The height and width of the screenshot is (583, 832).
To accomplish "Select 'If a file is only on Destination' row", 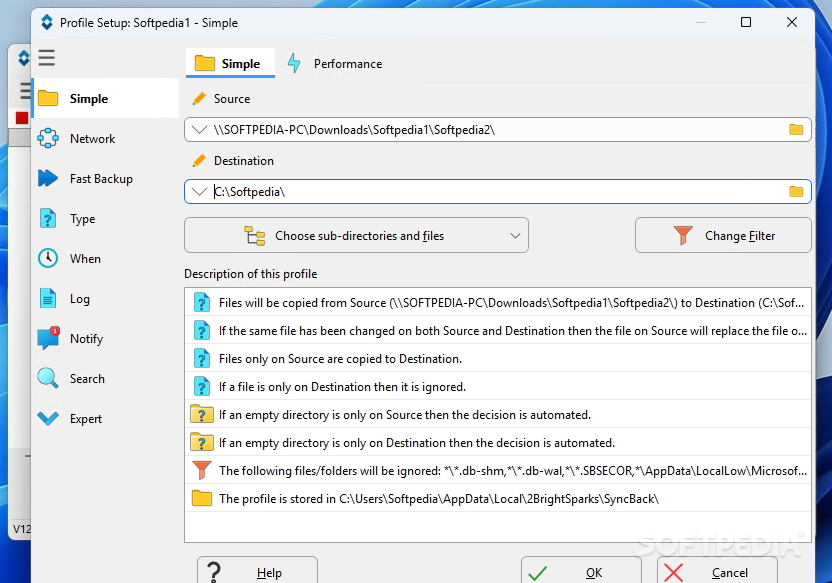I will pyautogui.click(x=498, y=387).
